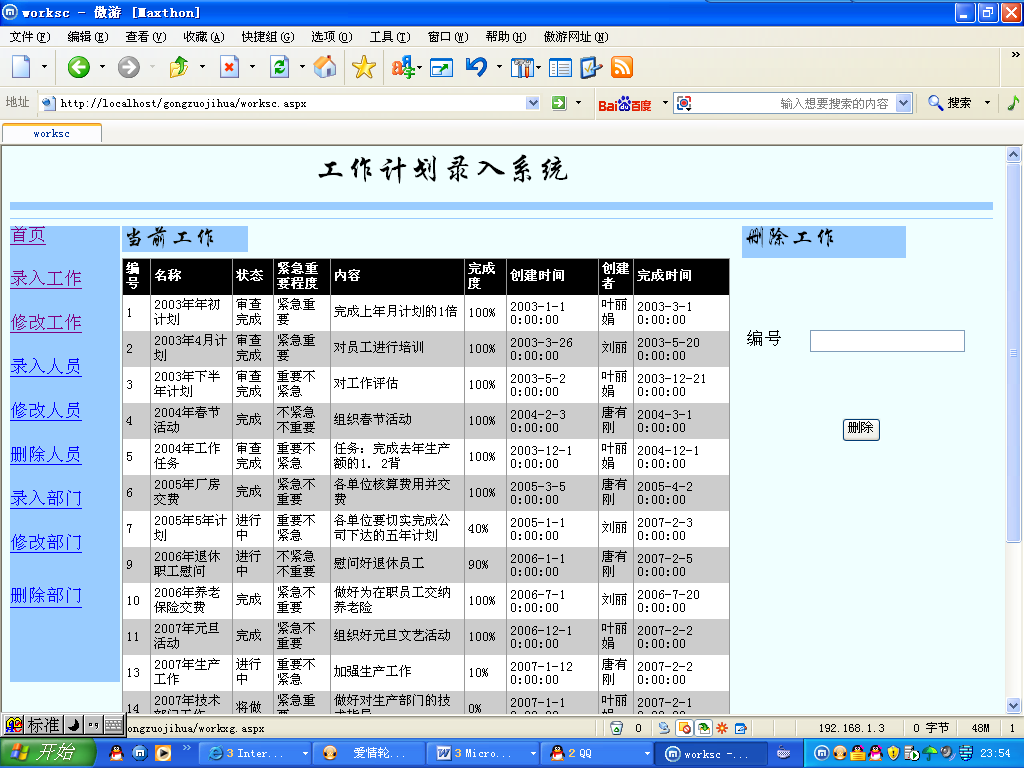Click the undo closed page arrow icon
Image resolution: width=1024 pixels, height=768 pixels.
477,67
